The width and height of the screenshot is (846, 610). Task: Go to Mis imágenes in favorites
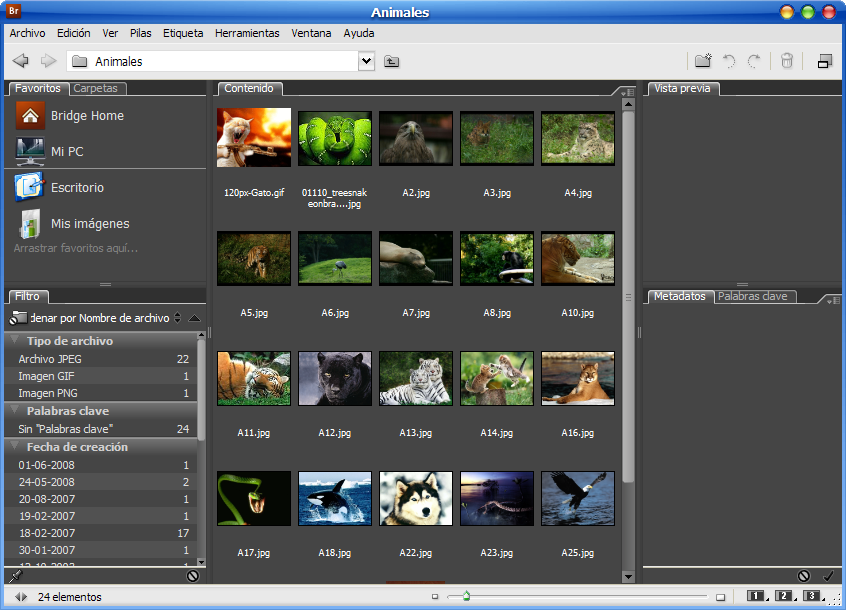[90, 224]
